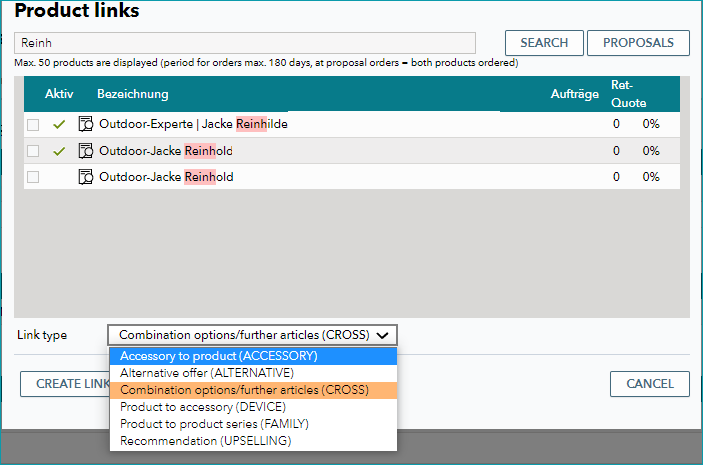This screenshot has width=703, height=465.
Task: Choose Product to accessory (DEVICE)
Action: 253,407
